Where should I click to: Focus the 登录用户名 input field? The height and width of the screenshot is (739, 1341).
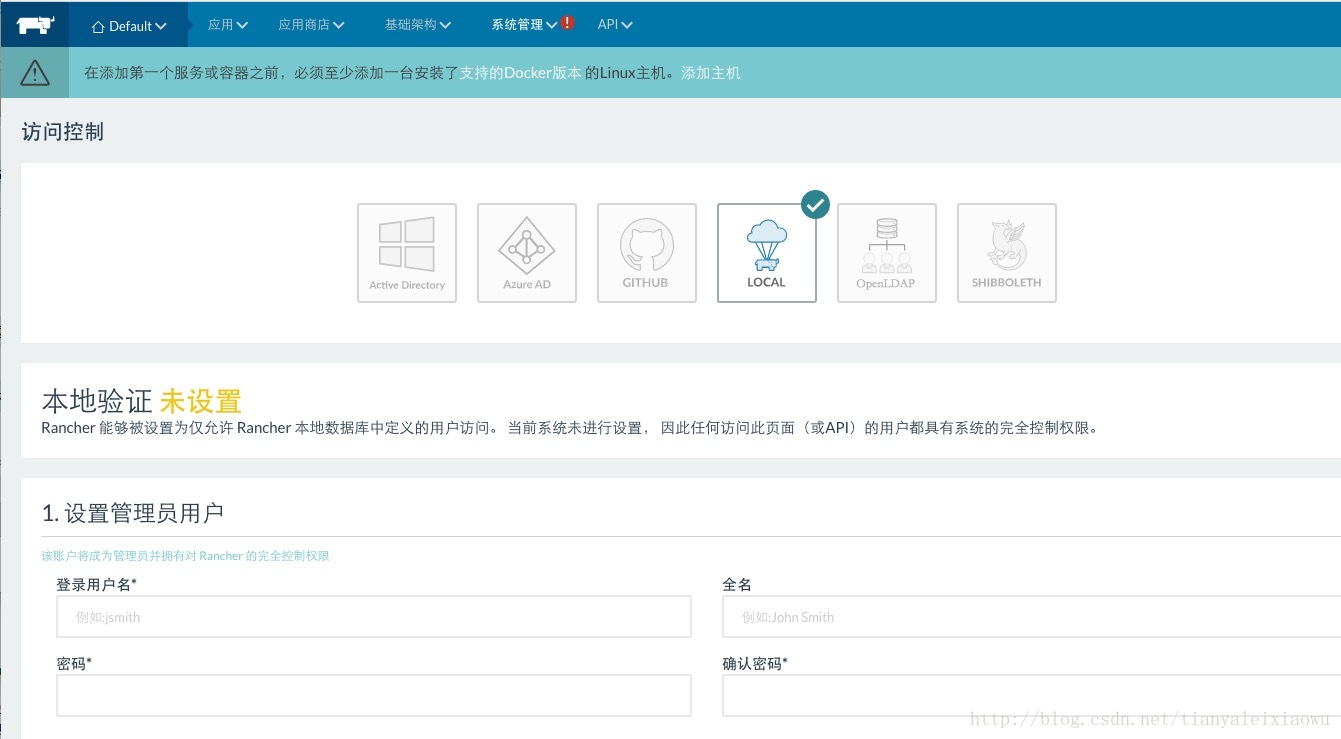(374, 617)
